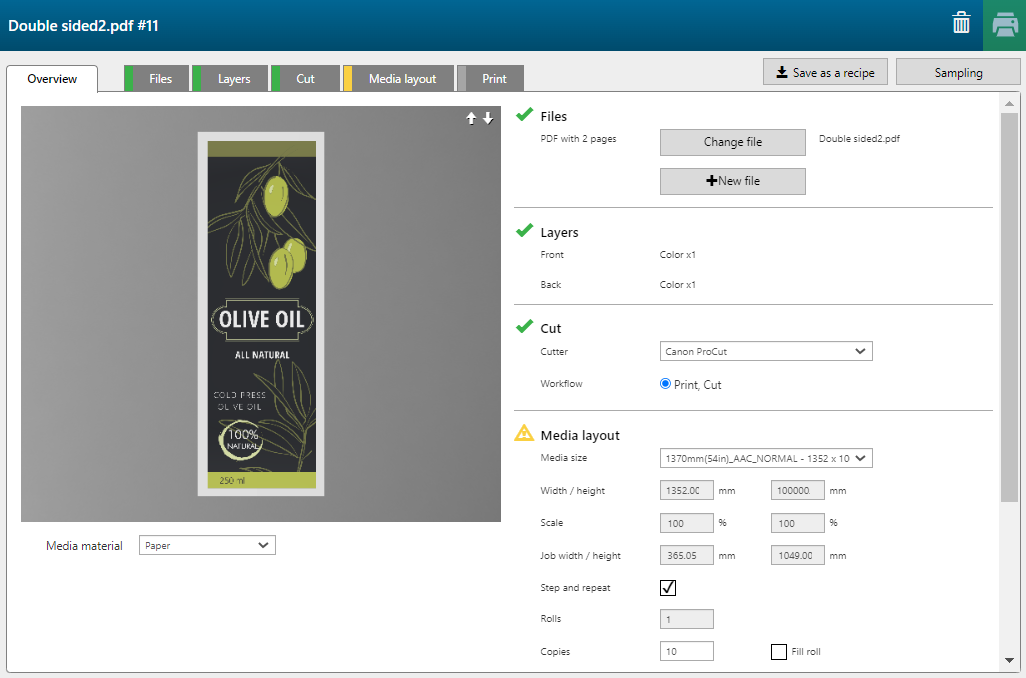Click the trash delete job icon

pyautogui.click(x=961, y=24)
